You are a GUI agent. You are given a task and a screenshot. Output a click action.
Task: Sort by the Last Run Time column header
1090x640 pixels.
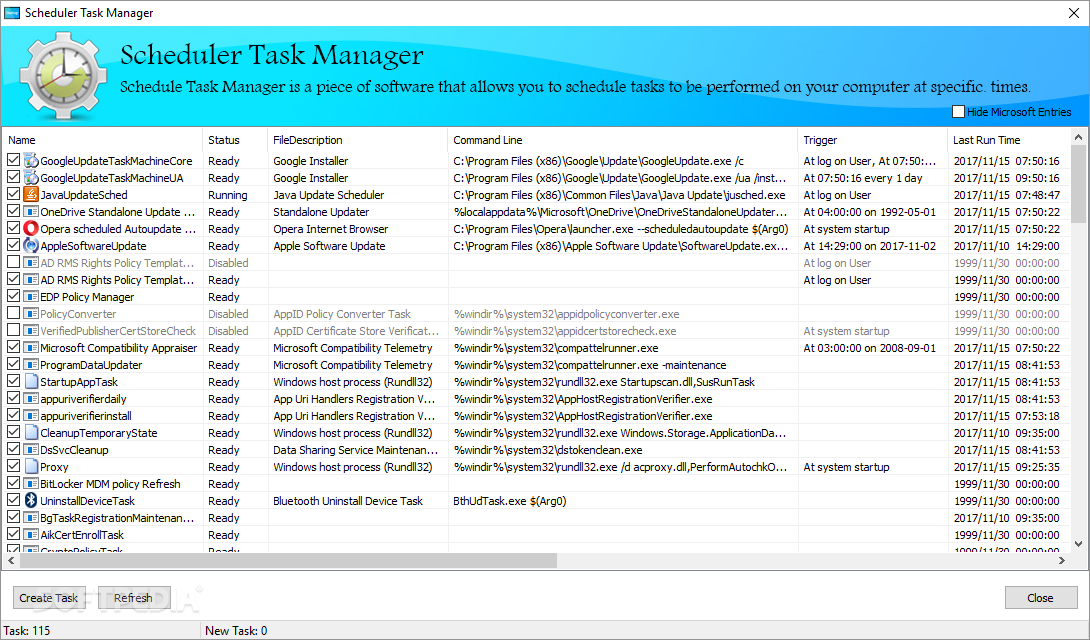[1009, 140]
